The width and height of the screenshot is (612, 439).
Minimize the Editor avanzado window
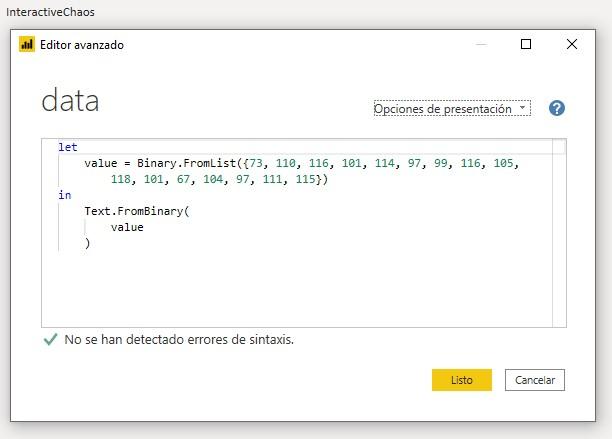(x=481, y=44)
